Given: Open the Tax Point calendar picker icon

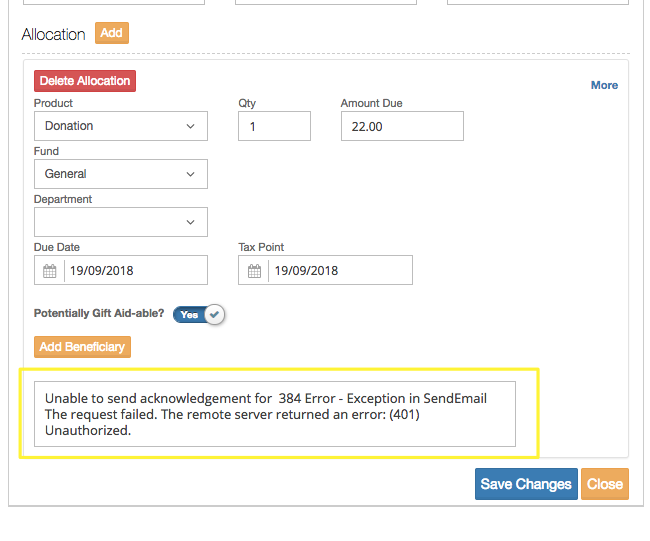Looking at the screenshot, I should 254,271.
